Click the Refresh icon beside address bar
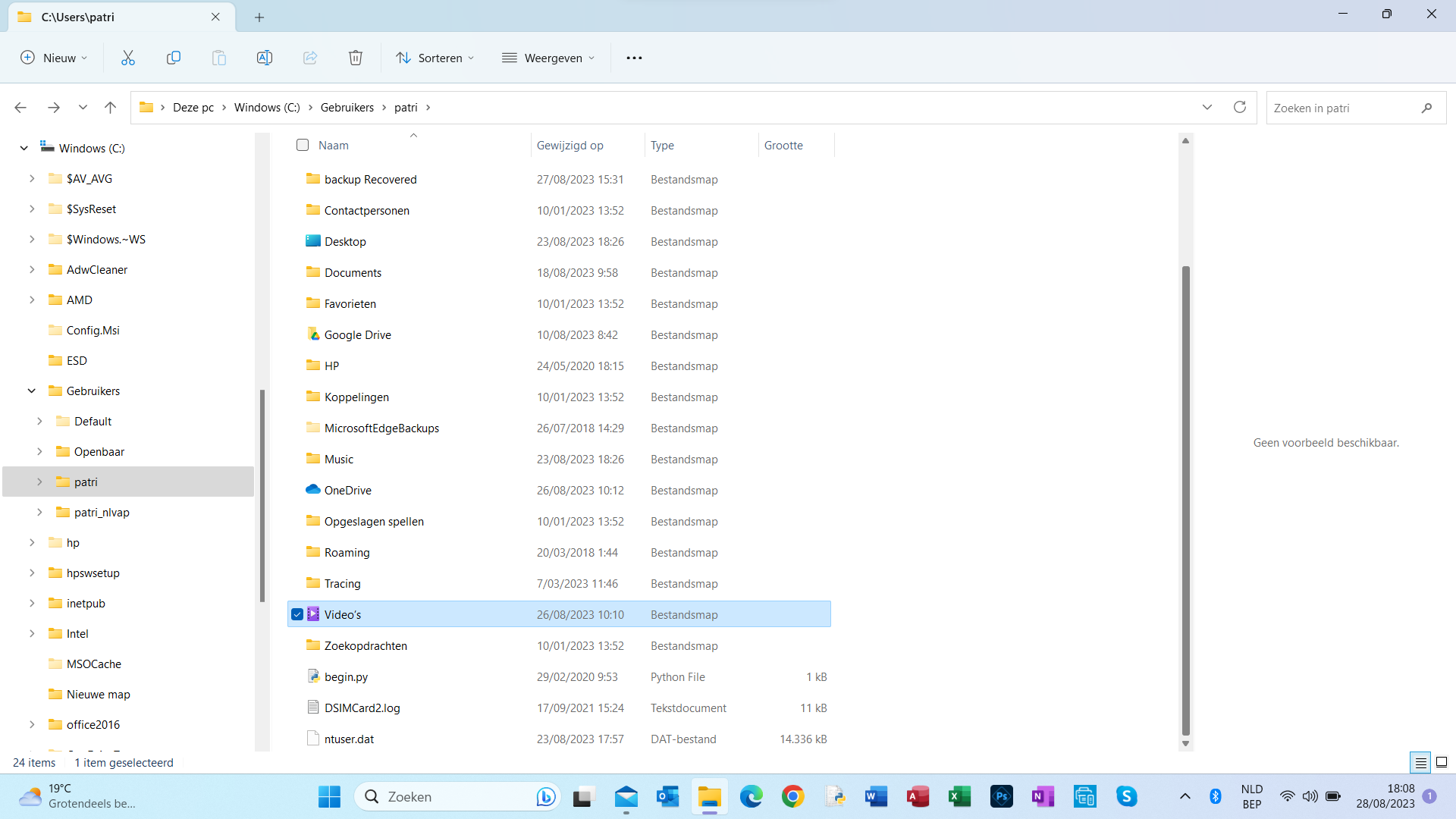 (x=1240, y=108)
